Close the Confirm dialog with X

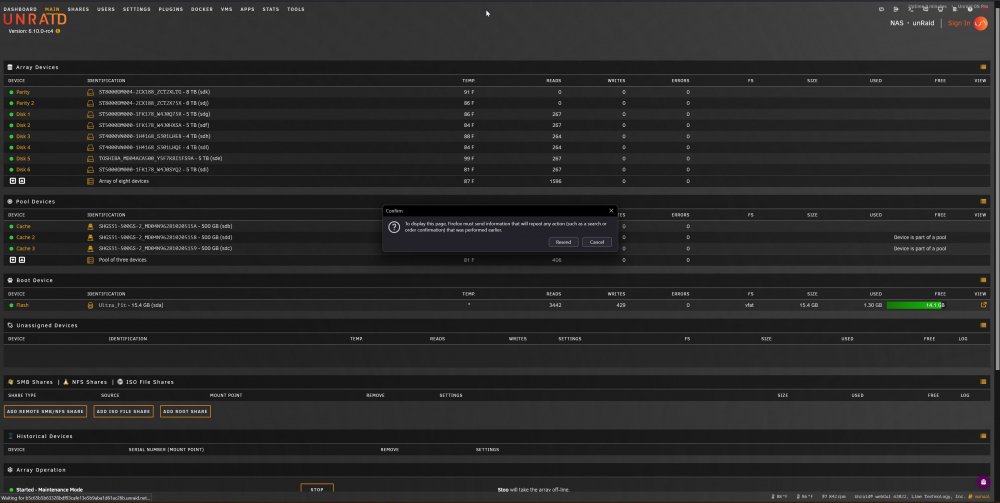[x=611, y=210]
